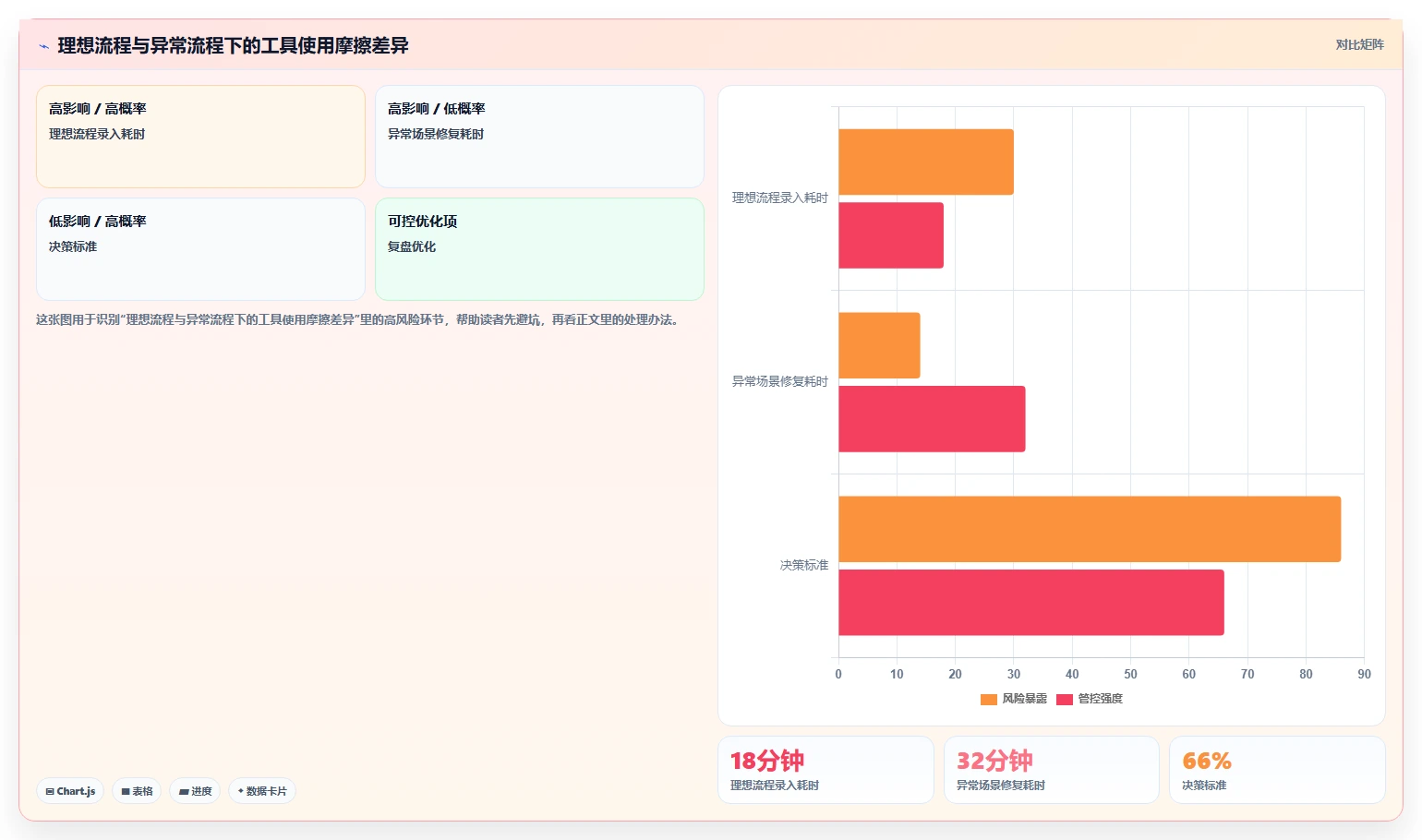
Task: Click the x-axis tick label 90
Action: [x=1364, y=674]
